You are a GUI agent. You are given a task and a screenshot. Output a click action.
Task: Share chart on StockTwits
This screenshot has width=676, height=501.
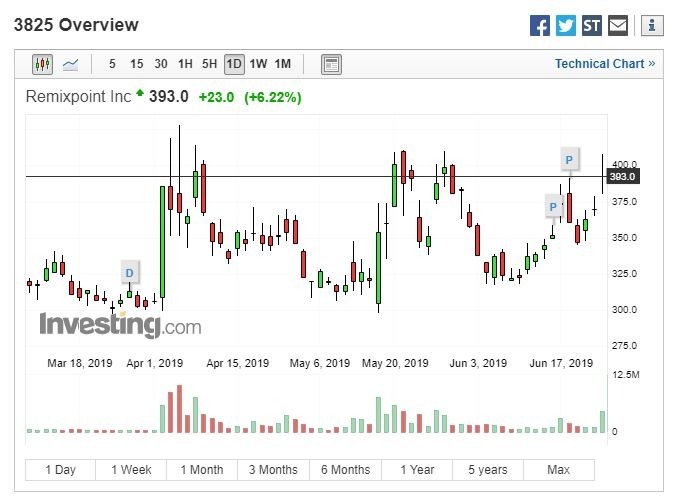(592, 25)
